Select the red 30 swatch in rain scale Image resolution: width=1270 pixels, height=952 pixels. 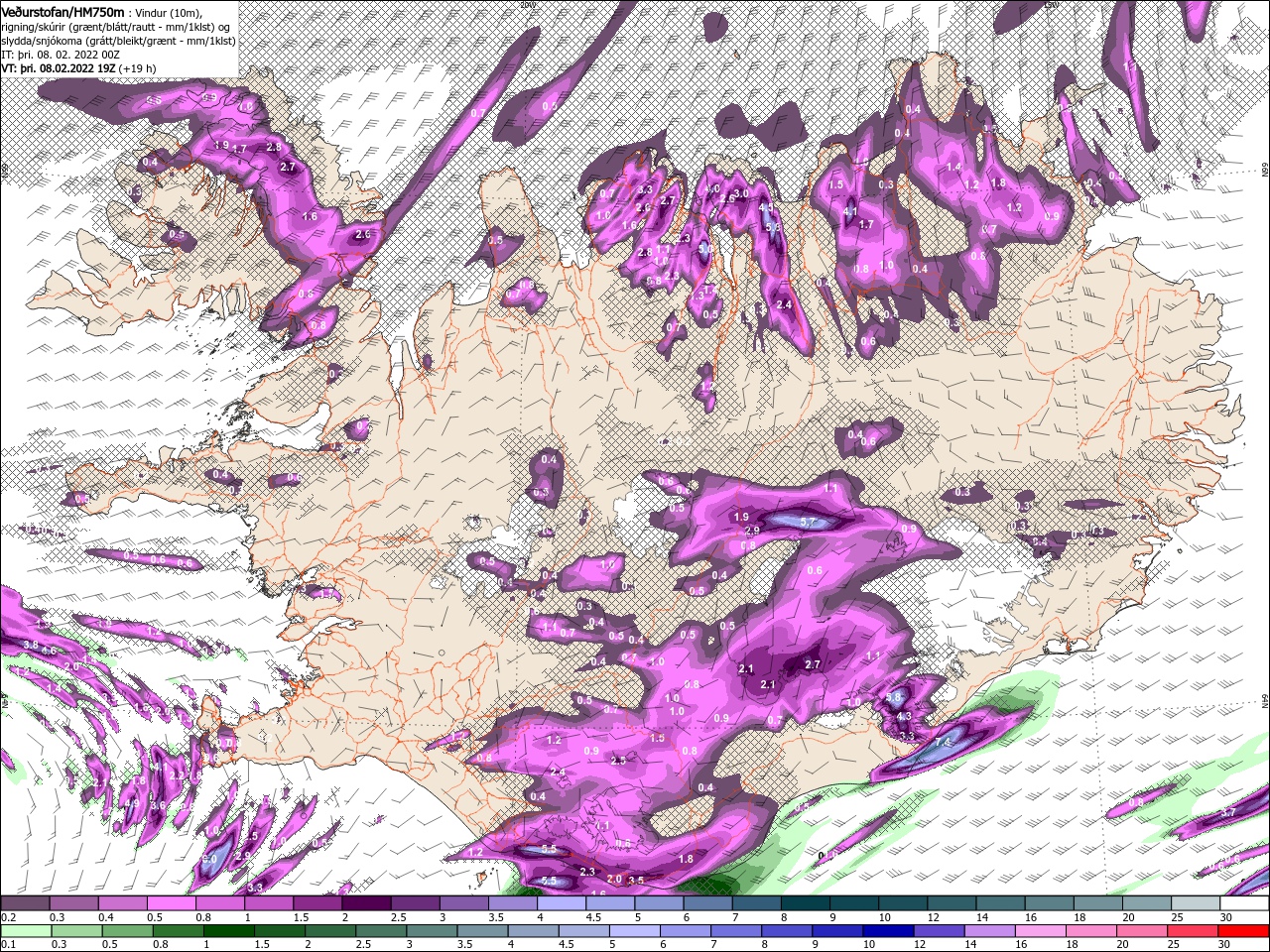click(x=1243, y=931)
